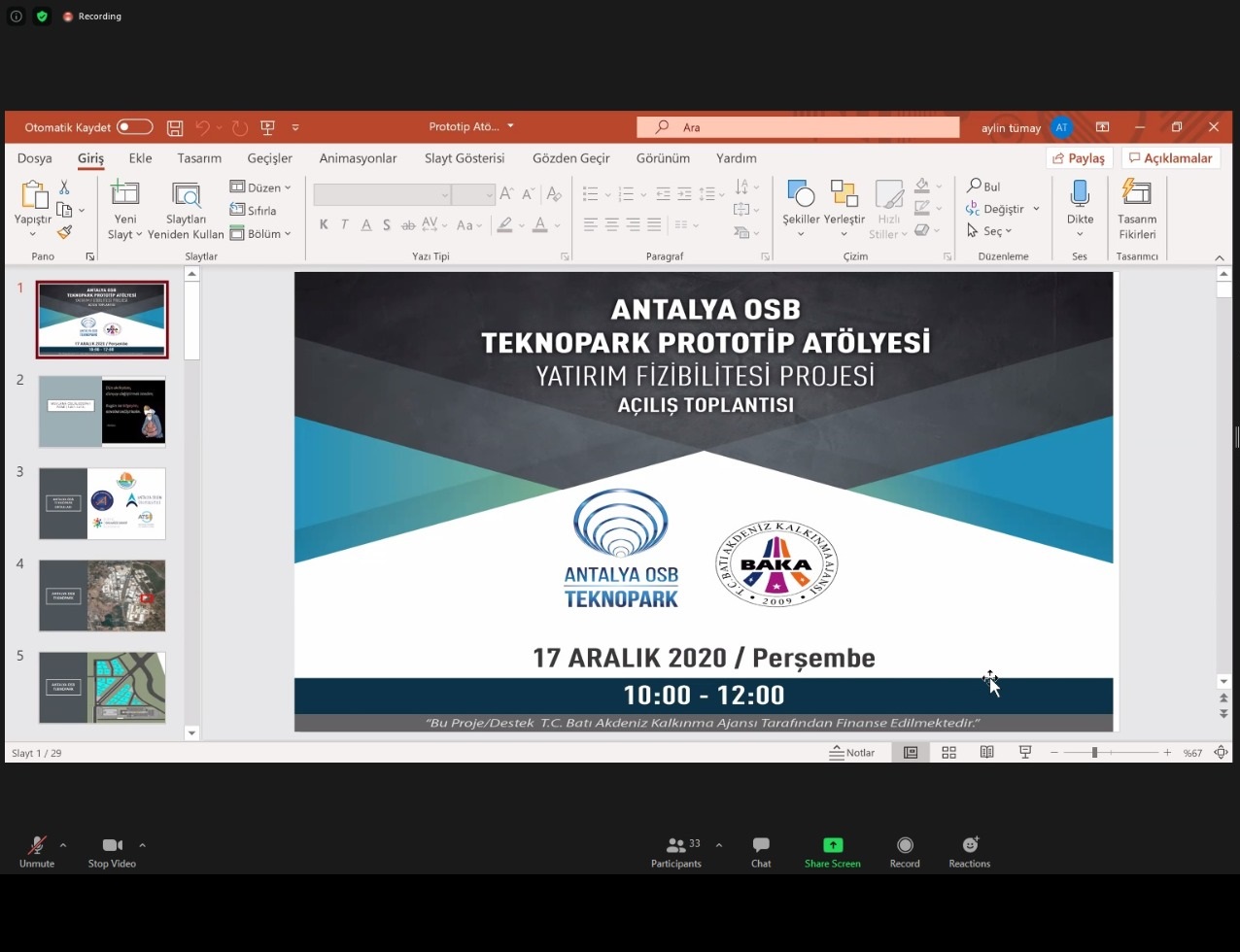
Task: Open the Seç selection dropdown
Action: pos(990,231)
